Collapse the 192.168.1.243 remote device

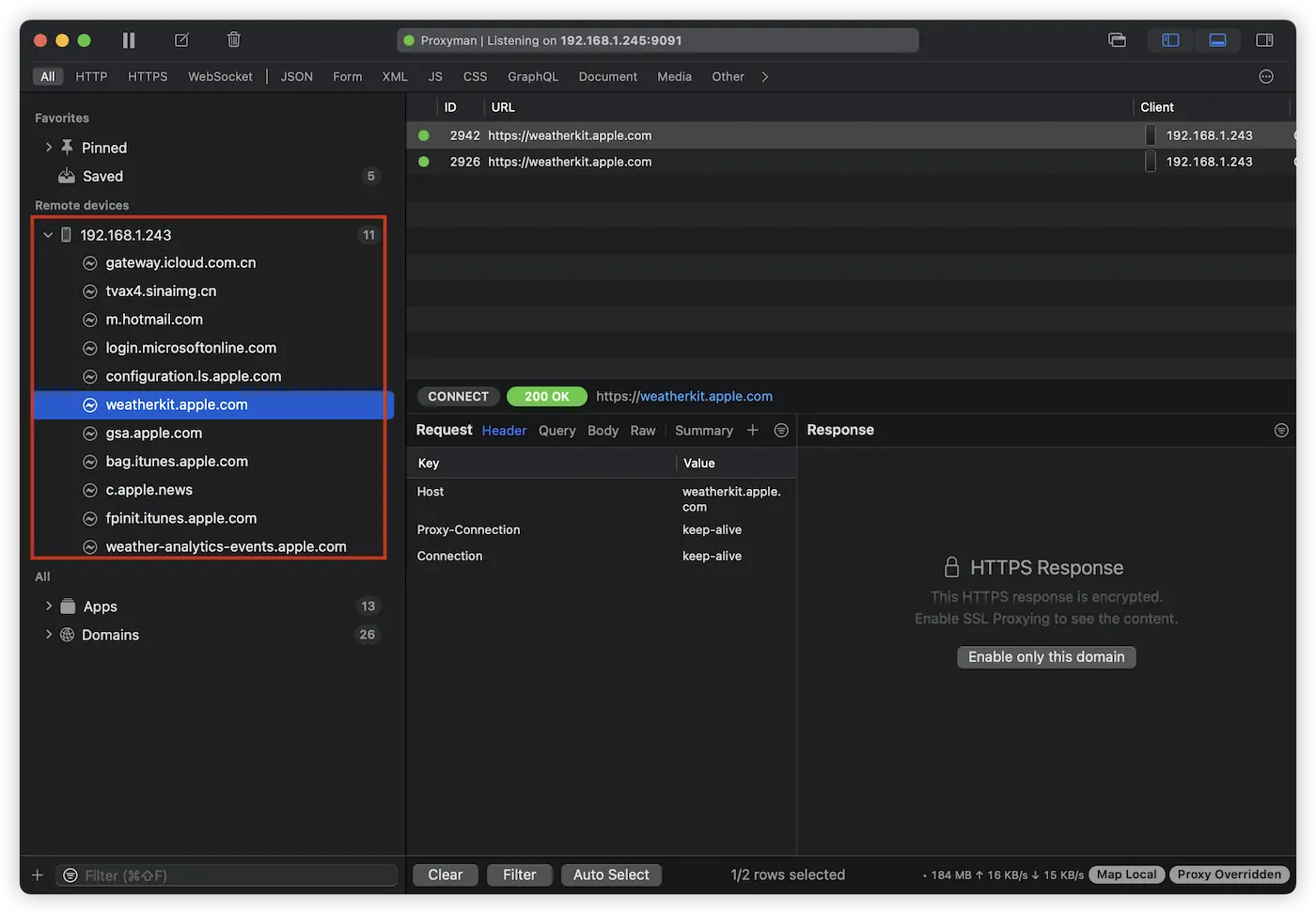click(x=48, y=235)
